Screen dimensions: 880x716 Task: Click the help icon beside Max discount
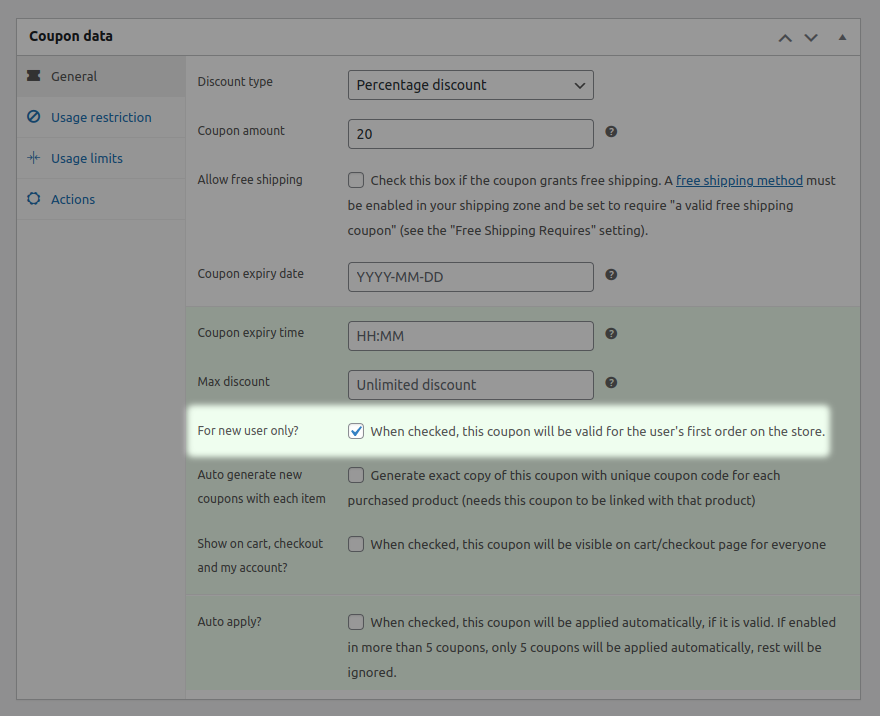point(611,382)
